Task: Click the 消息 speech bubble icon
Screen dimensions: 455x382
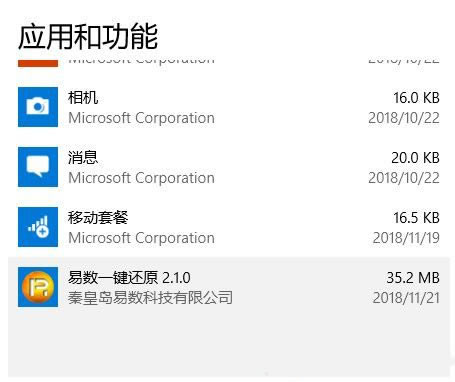Action: click(38, 167)
